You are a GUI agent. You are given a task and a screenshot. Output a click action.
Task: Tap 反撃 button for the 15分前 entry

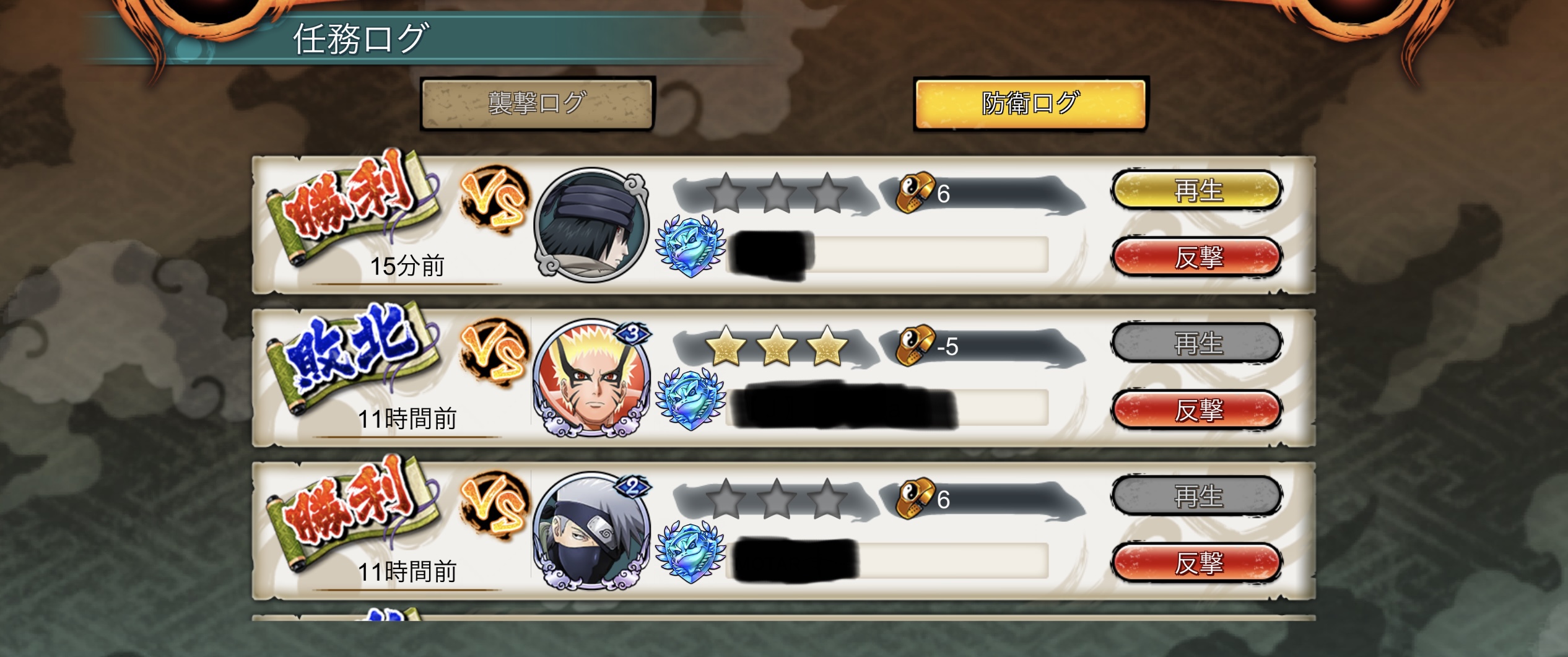click(1196, 256)
